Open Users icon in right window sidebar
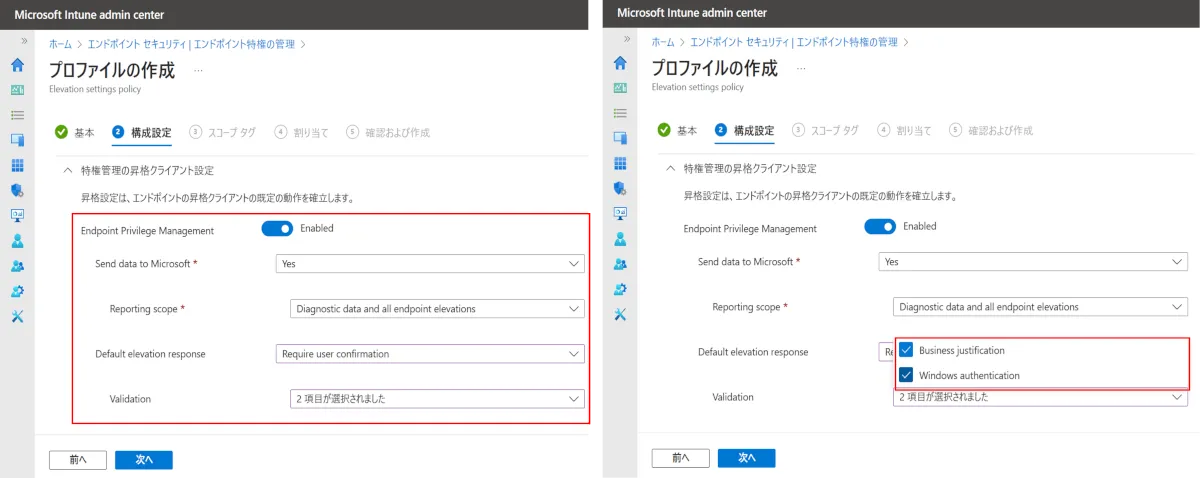 click(x=620, y=239)
